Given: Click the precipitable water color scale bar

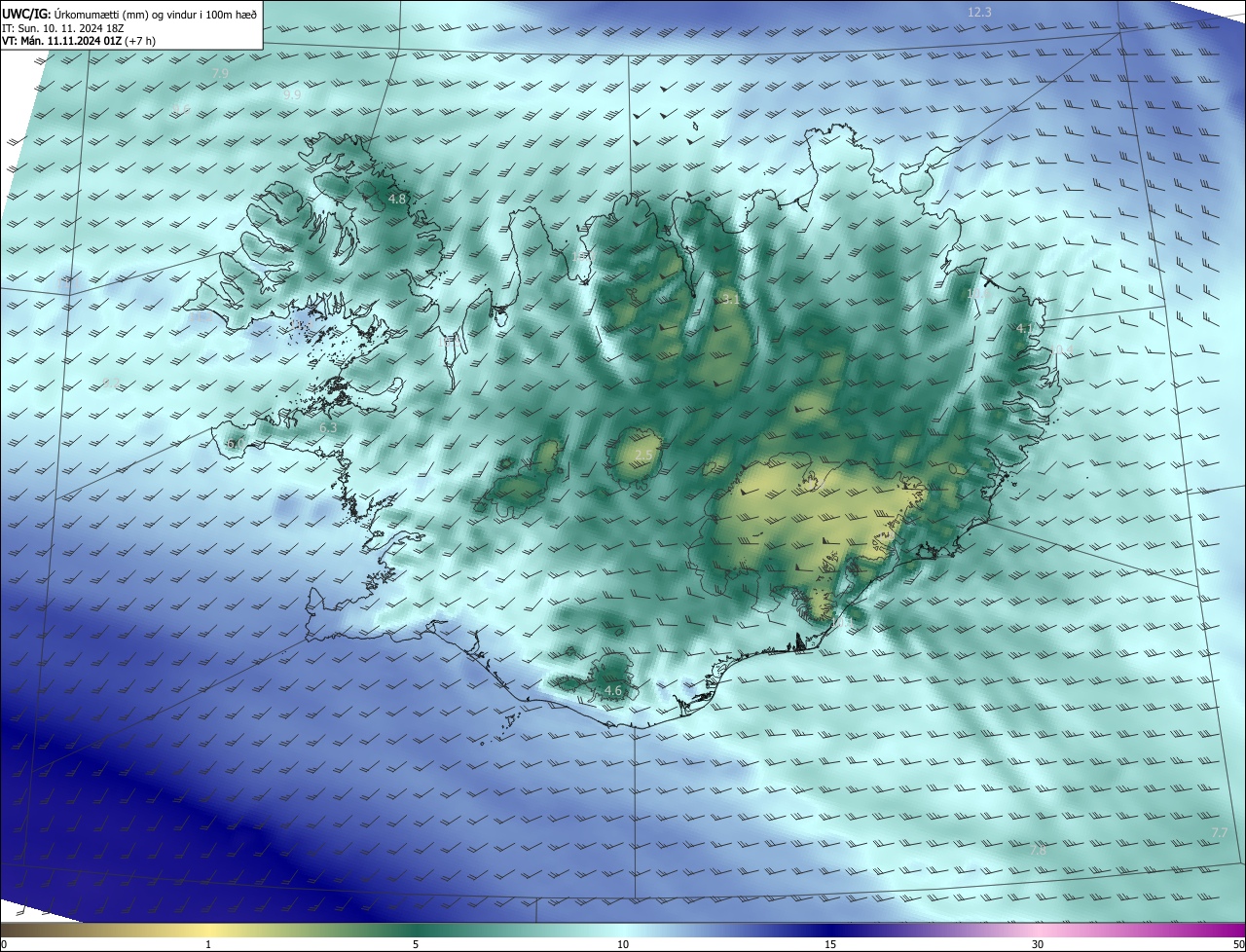Looking at the screenshot, I should (x=623, y=930).
